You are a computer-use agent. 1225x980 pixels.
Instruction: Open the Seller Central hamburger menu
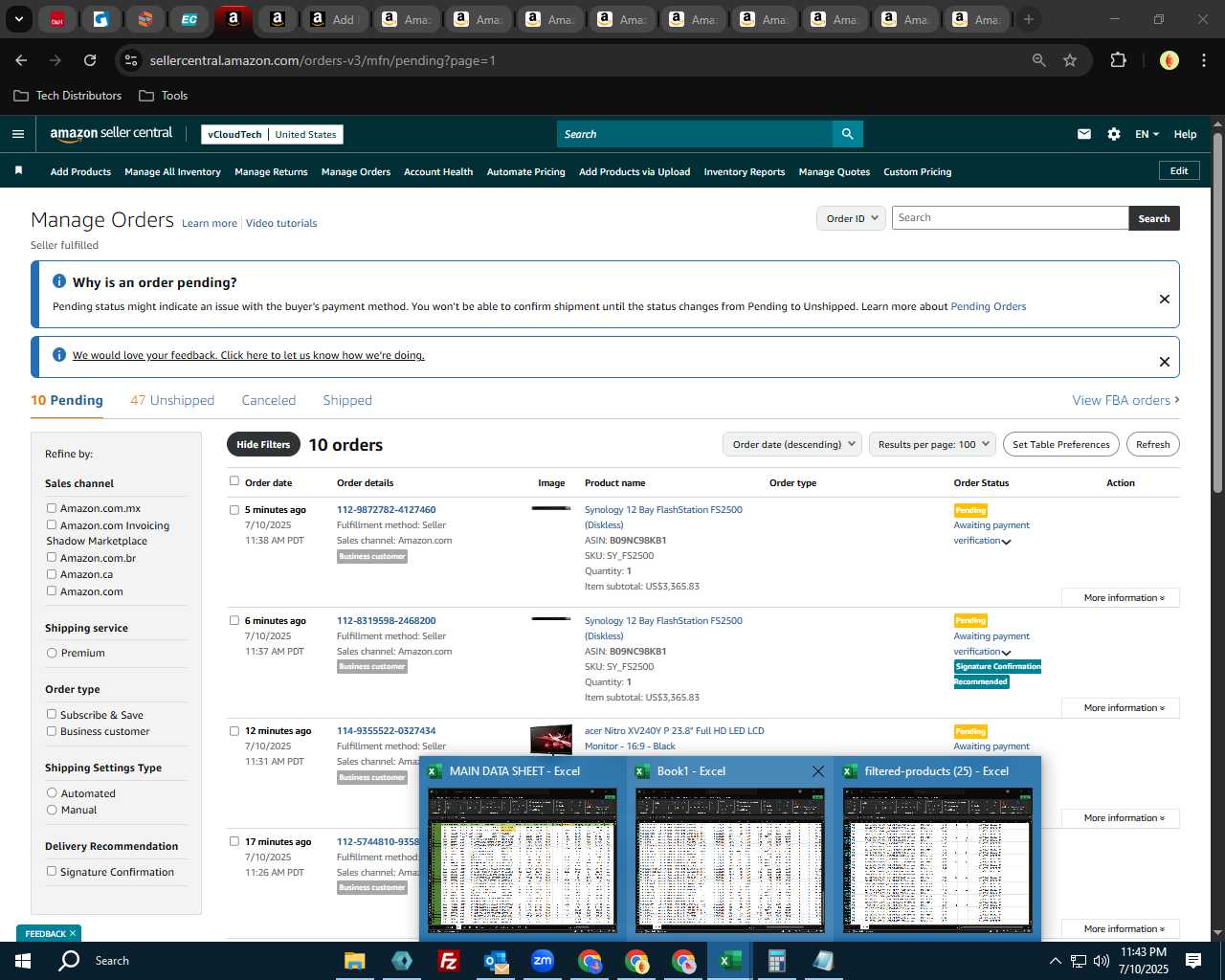point(18,134)
